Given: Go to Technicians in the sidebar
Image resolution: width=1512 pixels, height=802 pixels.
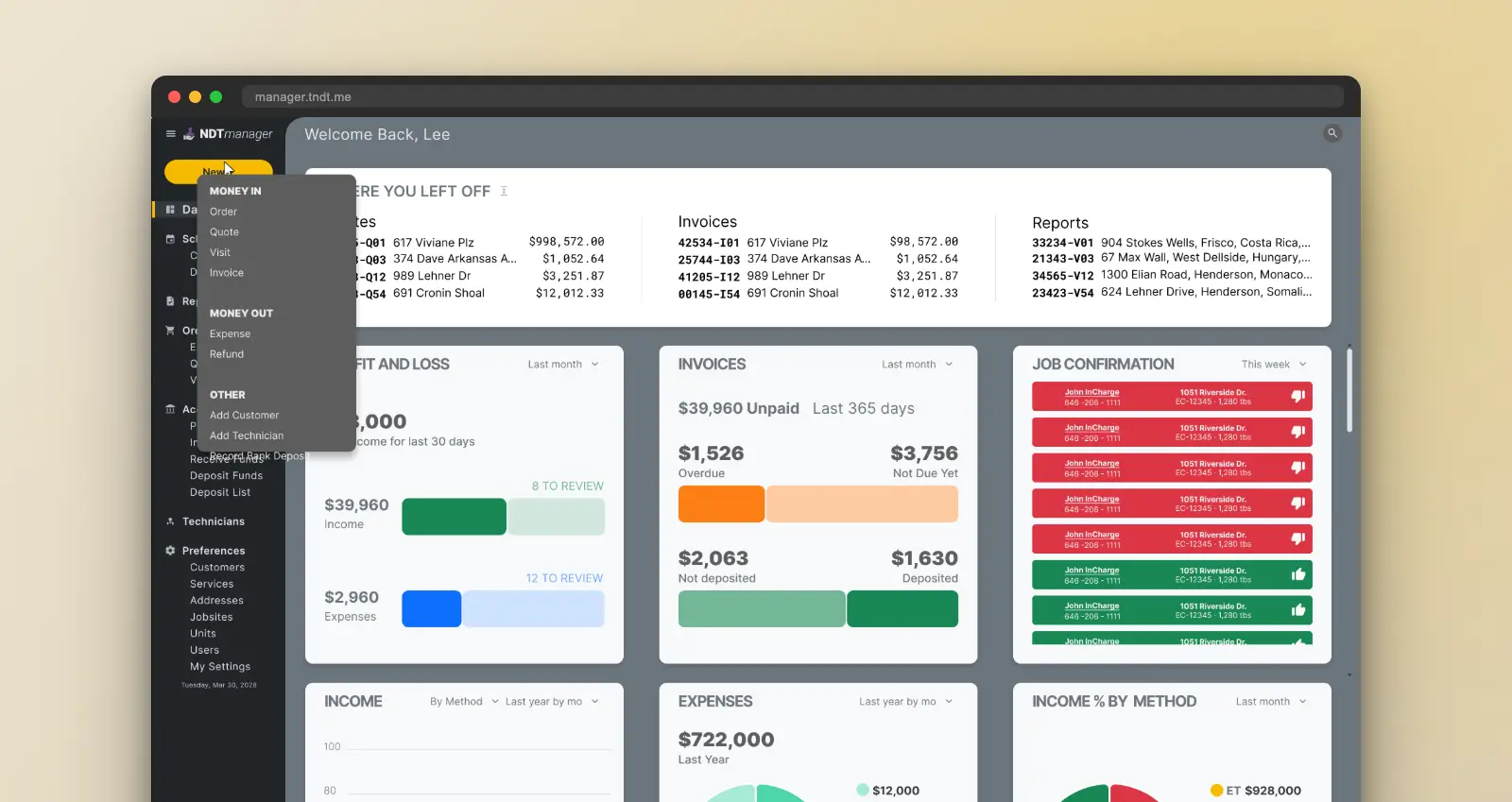Looking at the screenshot, I should point(214,521).
